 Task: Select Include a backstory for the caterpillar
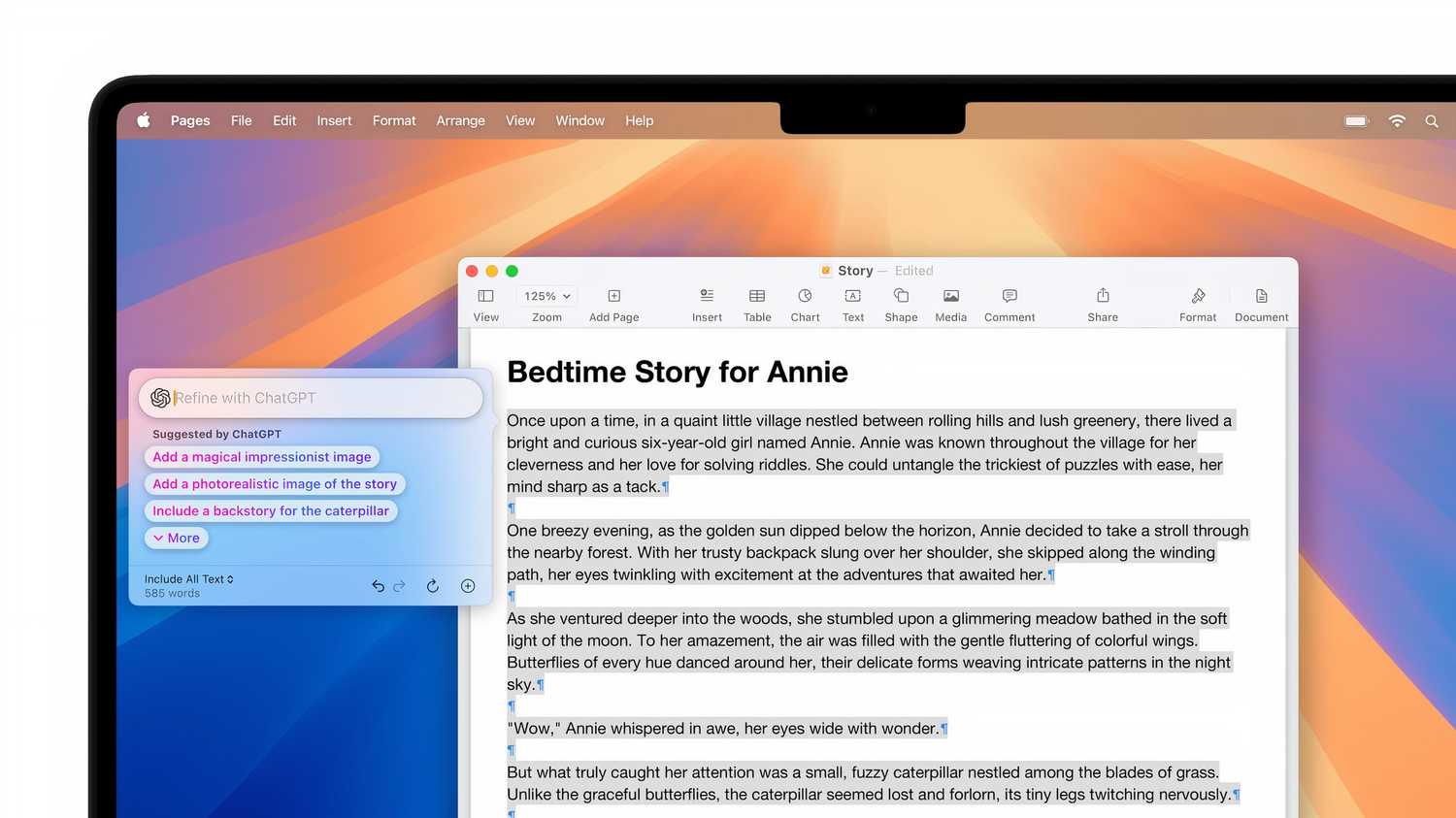coord(271,510)
